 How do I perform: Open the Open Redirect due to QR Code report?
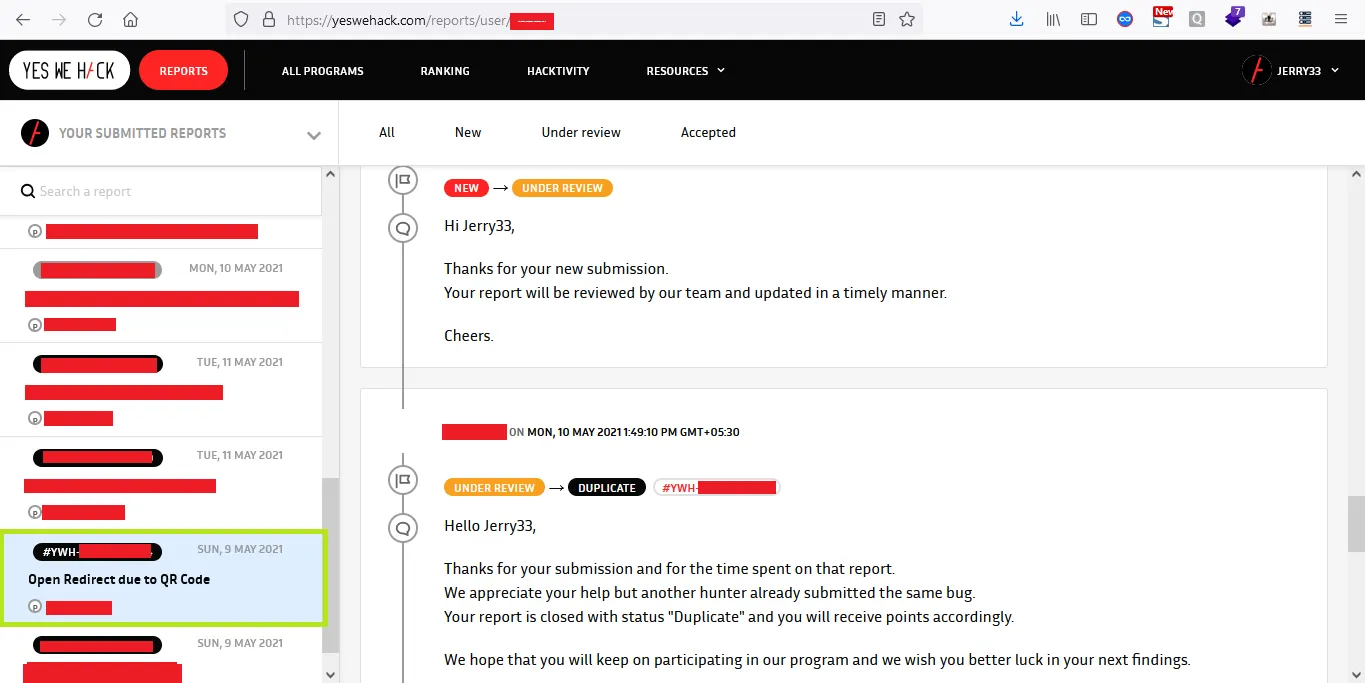(x=119, y=579)
